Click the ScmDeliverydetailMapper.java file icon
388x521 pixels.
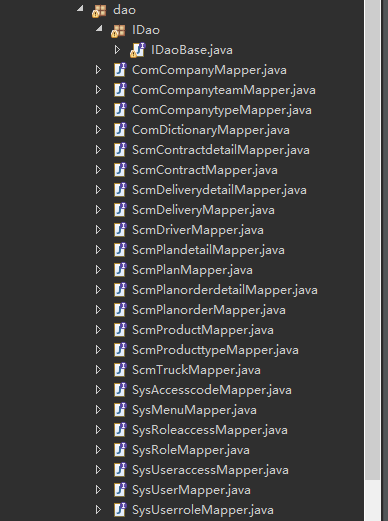point(120,190)
